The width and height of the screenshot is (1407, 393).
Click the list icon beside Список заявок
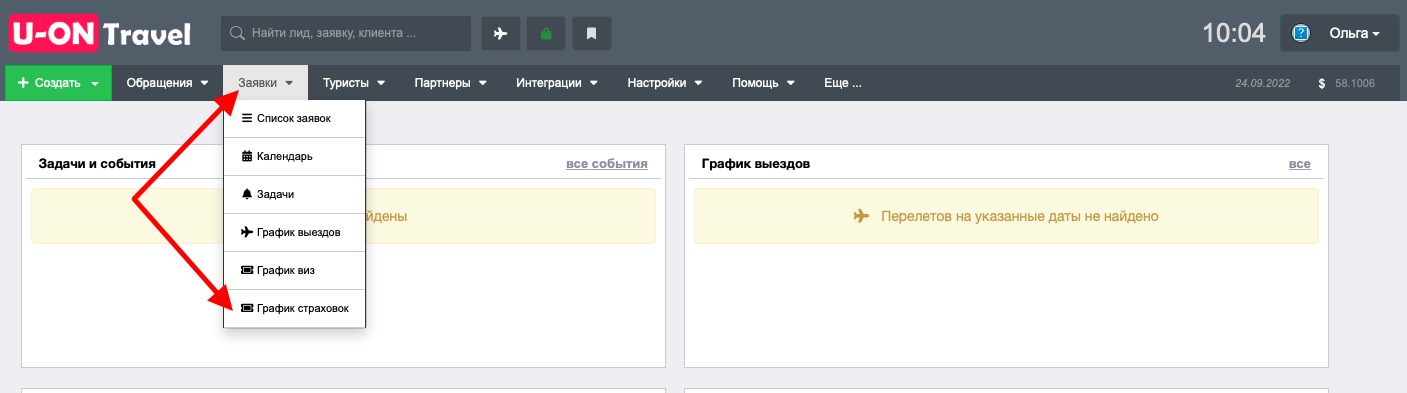[247, 118]
